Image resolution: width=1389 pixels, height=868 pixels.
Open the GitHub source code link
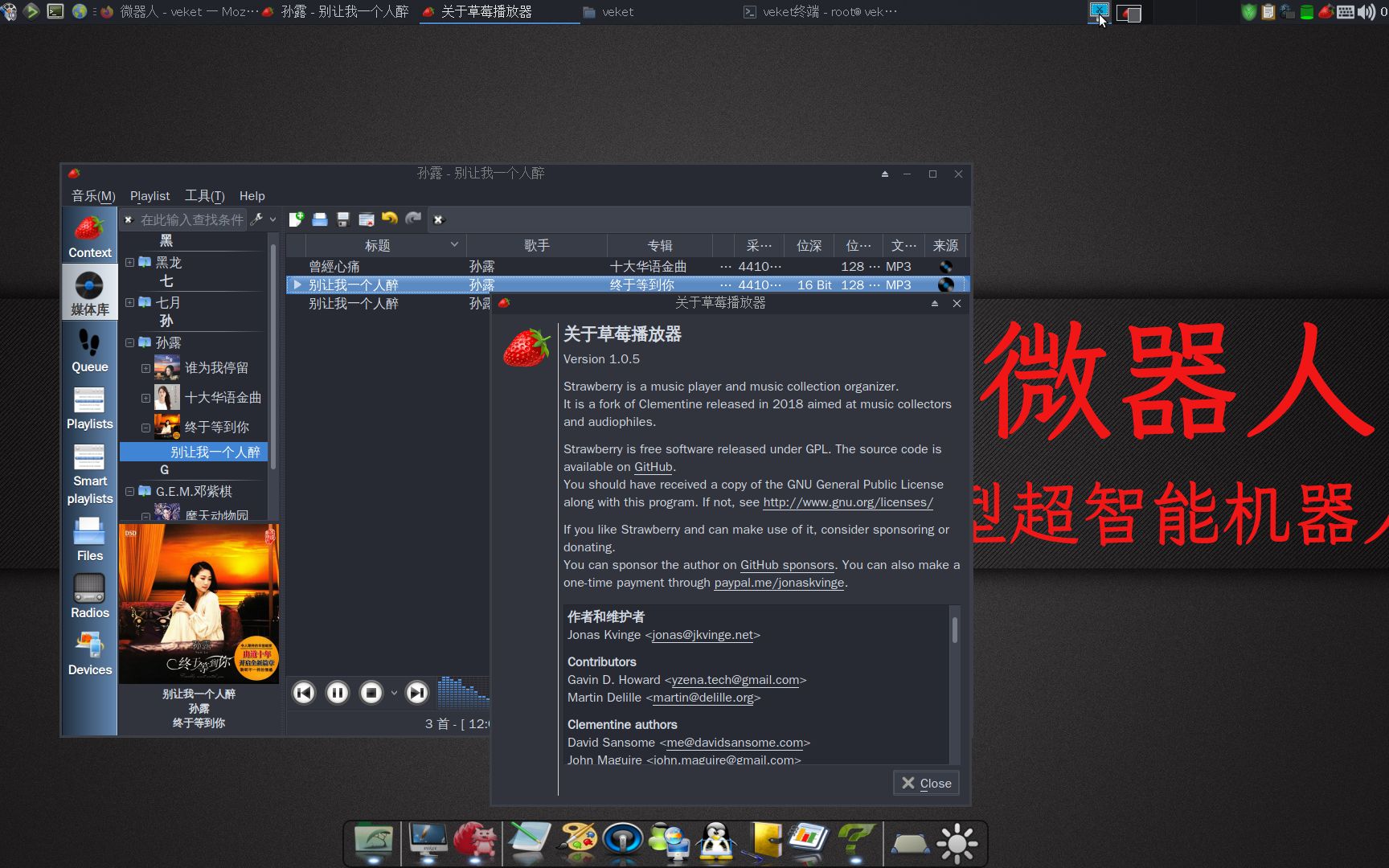[x=653, y=467]
